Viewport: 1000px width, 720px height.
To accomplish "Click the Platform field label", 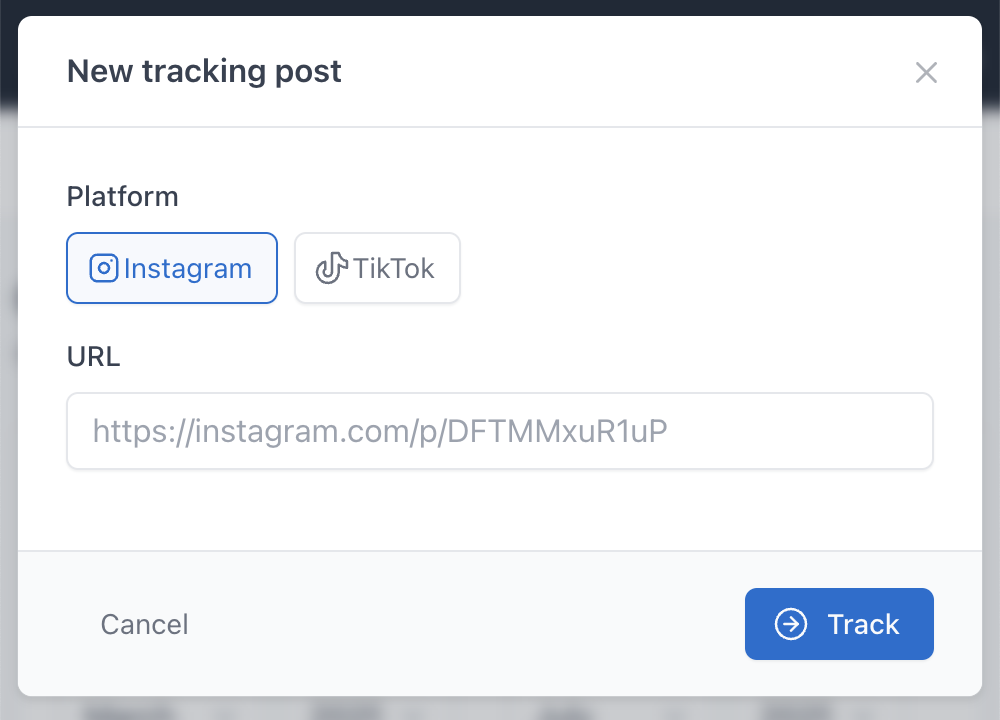I will [122, 197].
